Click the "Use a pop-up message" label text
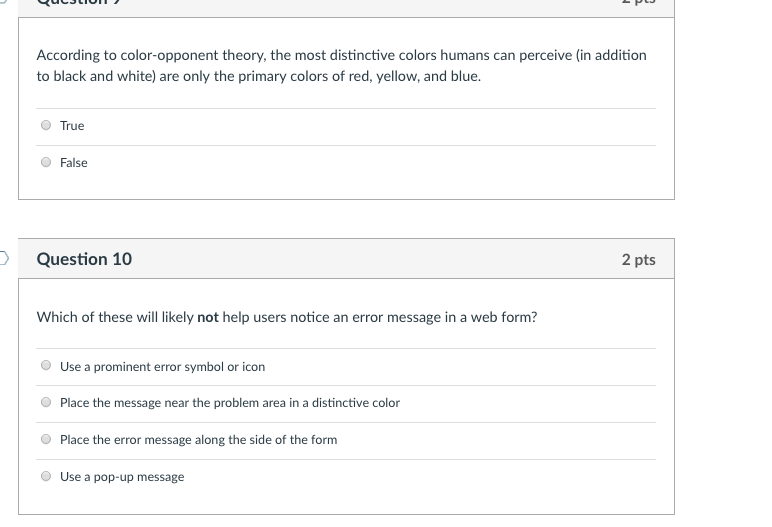The height and width of the screenshot is (527, 772). (x=122, y=477)
